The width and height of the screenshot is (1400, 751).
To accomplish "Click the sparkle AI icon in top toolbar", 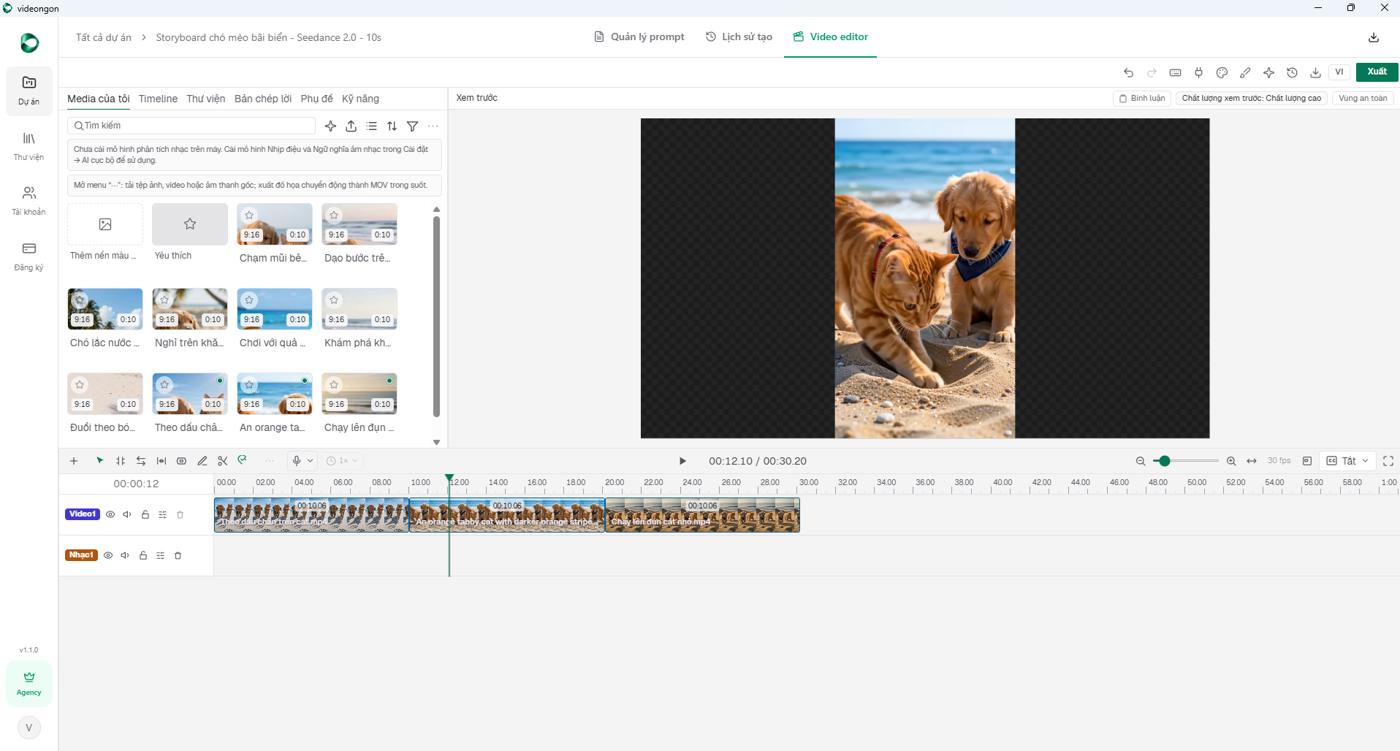I will (1269, 72).
